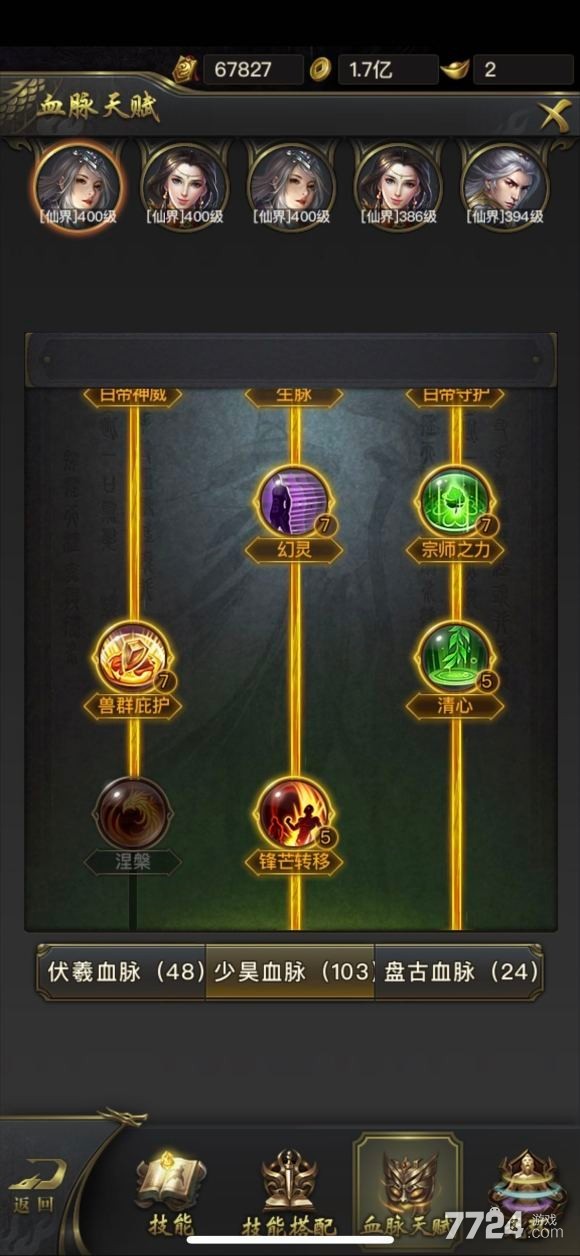Click the 返回 back button
This screenshot has width=580, height=1256.
pyautogui.click(x=38, y=1188)
